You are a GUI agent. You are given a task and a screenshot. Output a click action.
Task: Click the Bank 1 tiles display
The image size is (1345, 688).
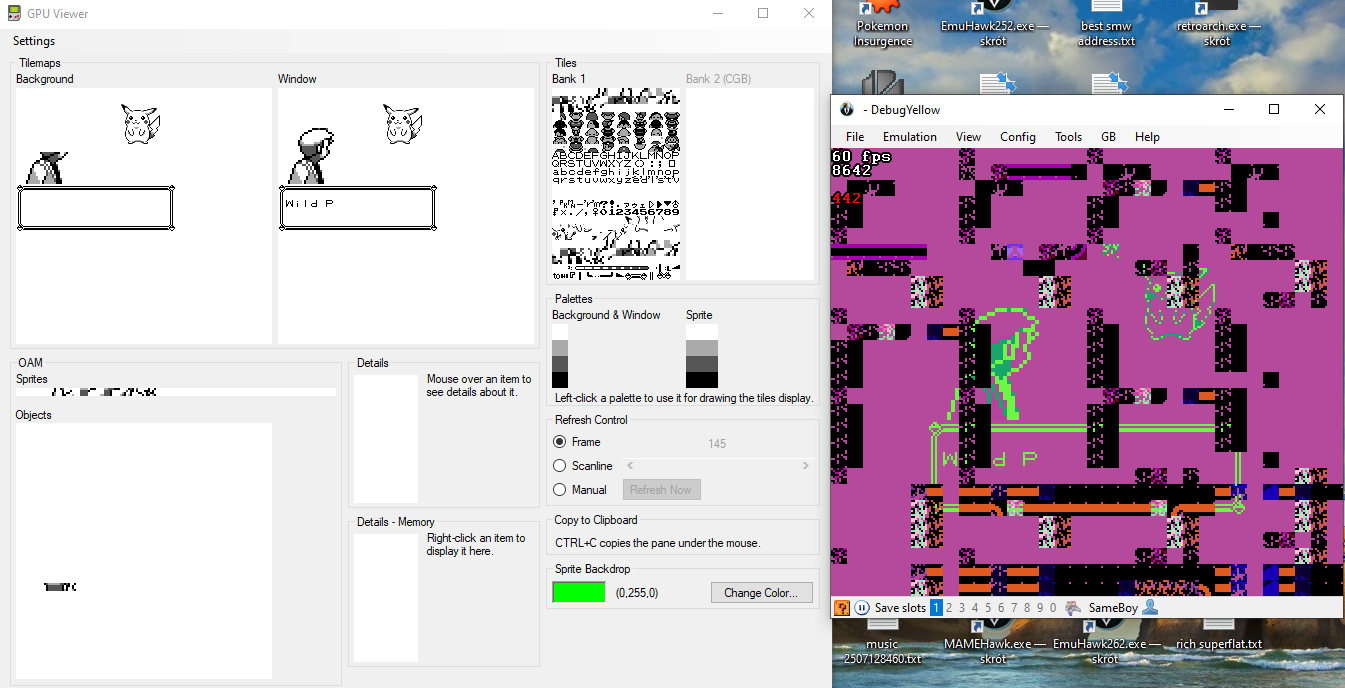click(616, 184)
